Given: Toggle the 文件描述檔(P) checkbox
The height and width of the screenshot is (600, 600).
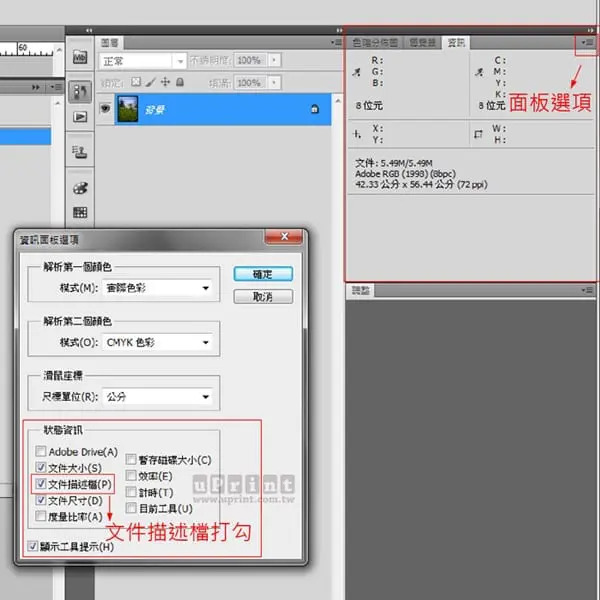Looking at the screenshot, I should click(x=41, y=484).
